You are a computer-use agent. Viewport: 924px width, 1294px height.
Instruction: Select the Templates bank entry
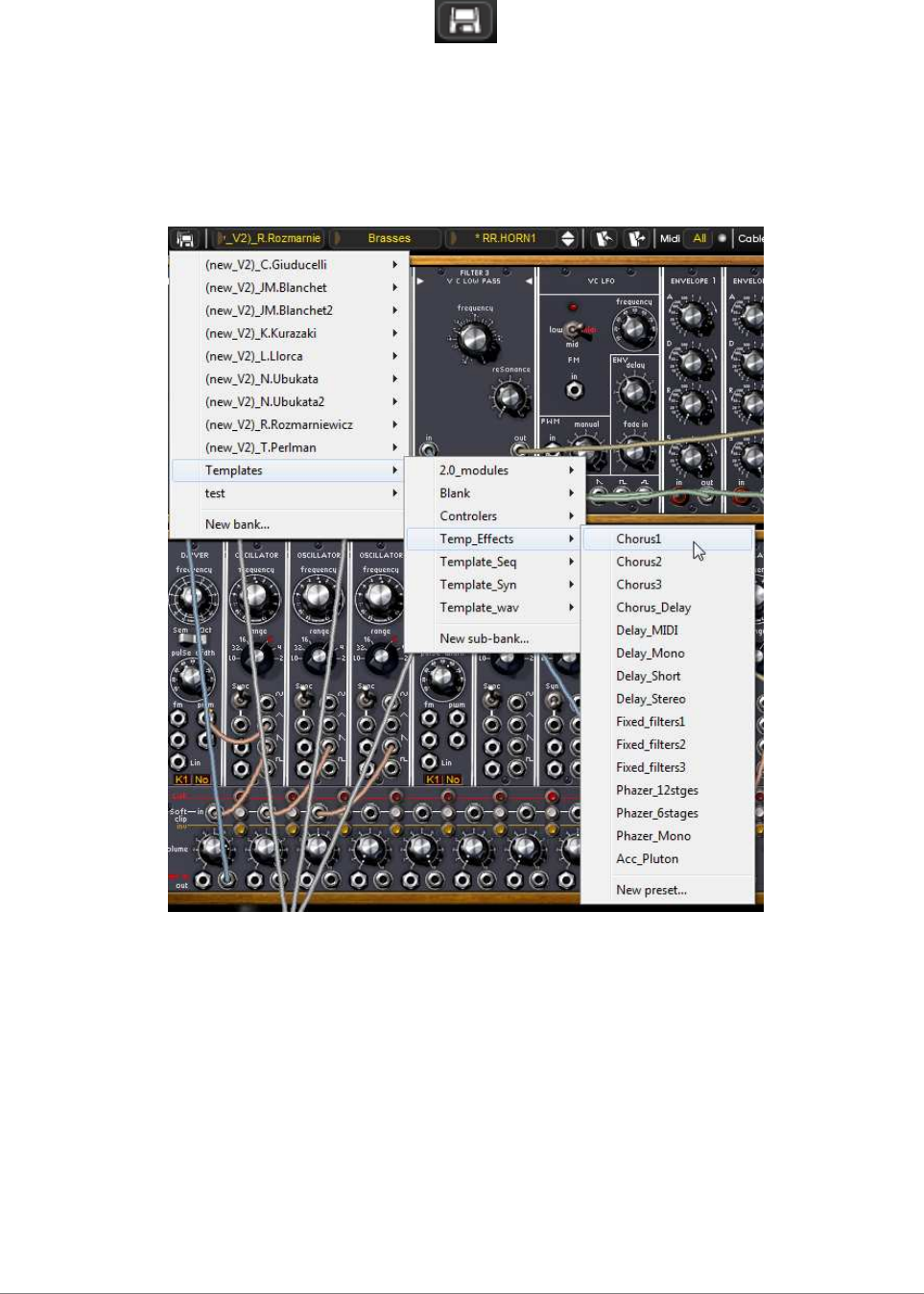coord(288,470)
